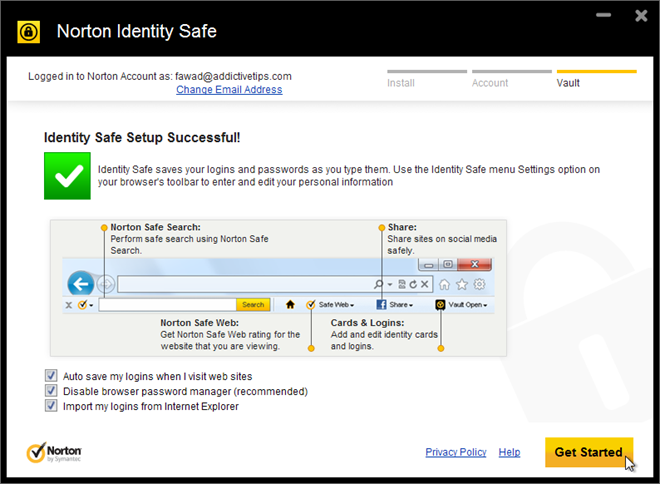Open the Vault Open dropdown in illustration
The height and width of the screenshot is (484, 660).
(x=468, y=305)
